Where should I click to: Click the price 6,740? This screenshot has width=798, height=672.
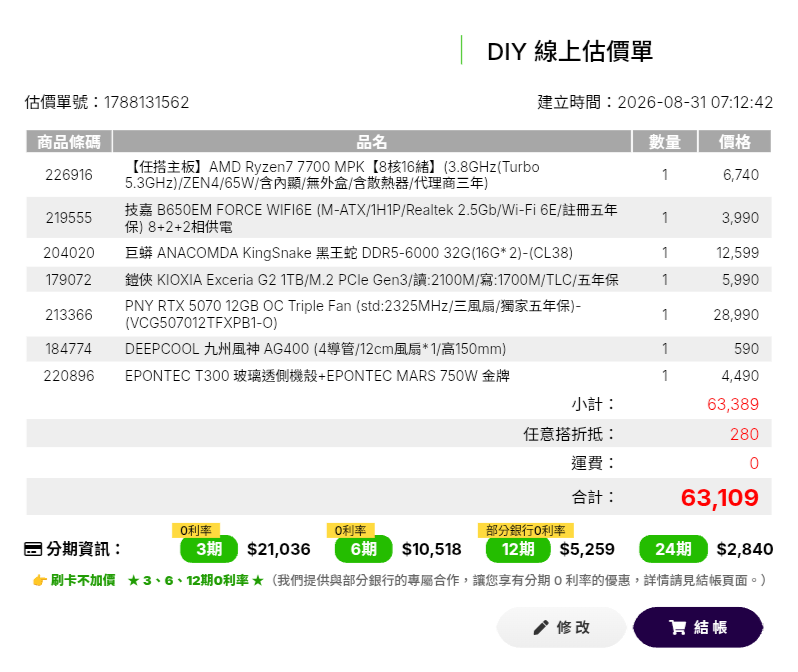[740, 175]
